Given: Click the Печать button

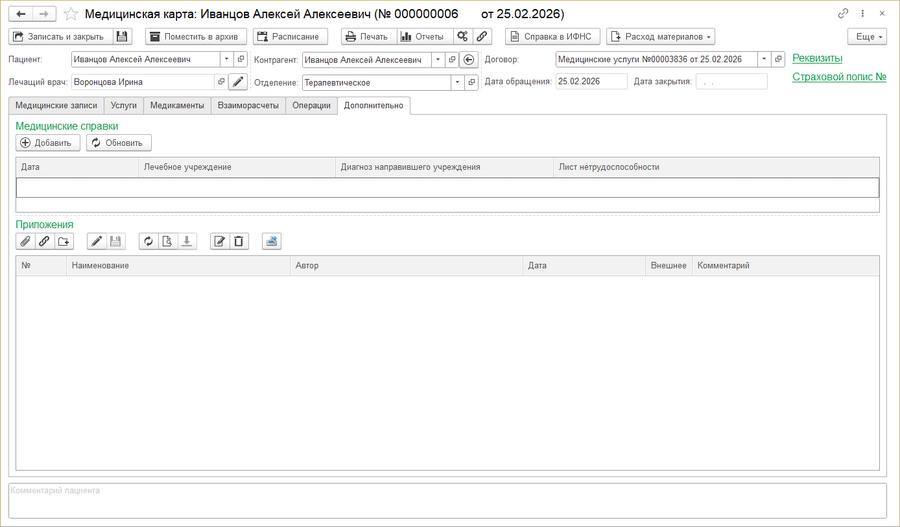Looking at the screenshot, I should pyautogui.click(x=368, y=36).
